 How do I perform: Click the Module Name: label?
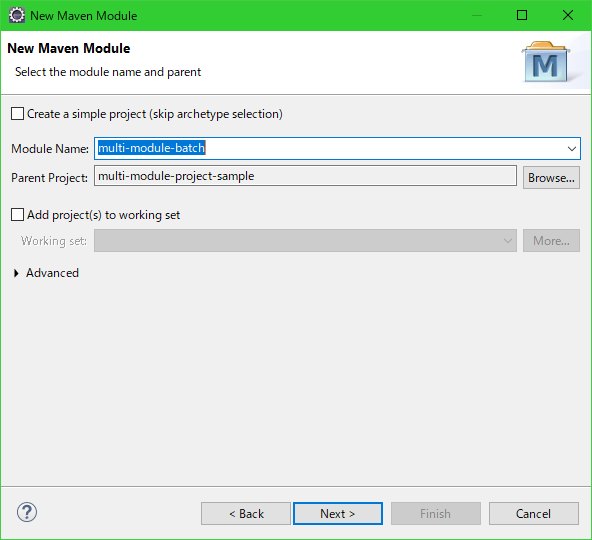click(50, 149)
